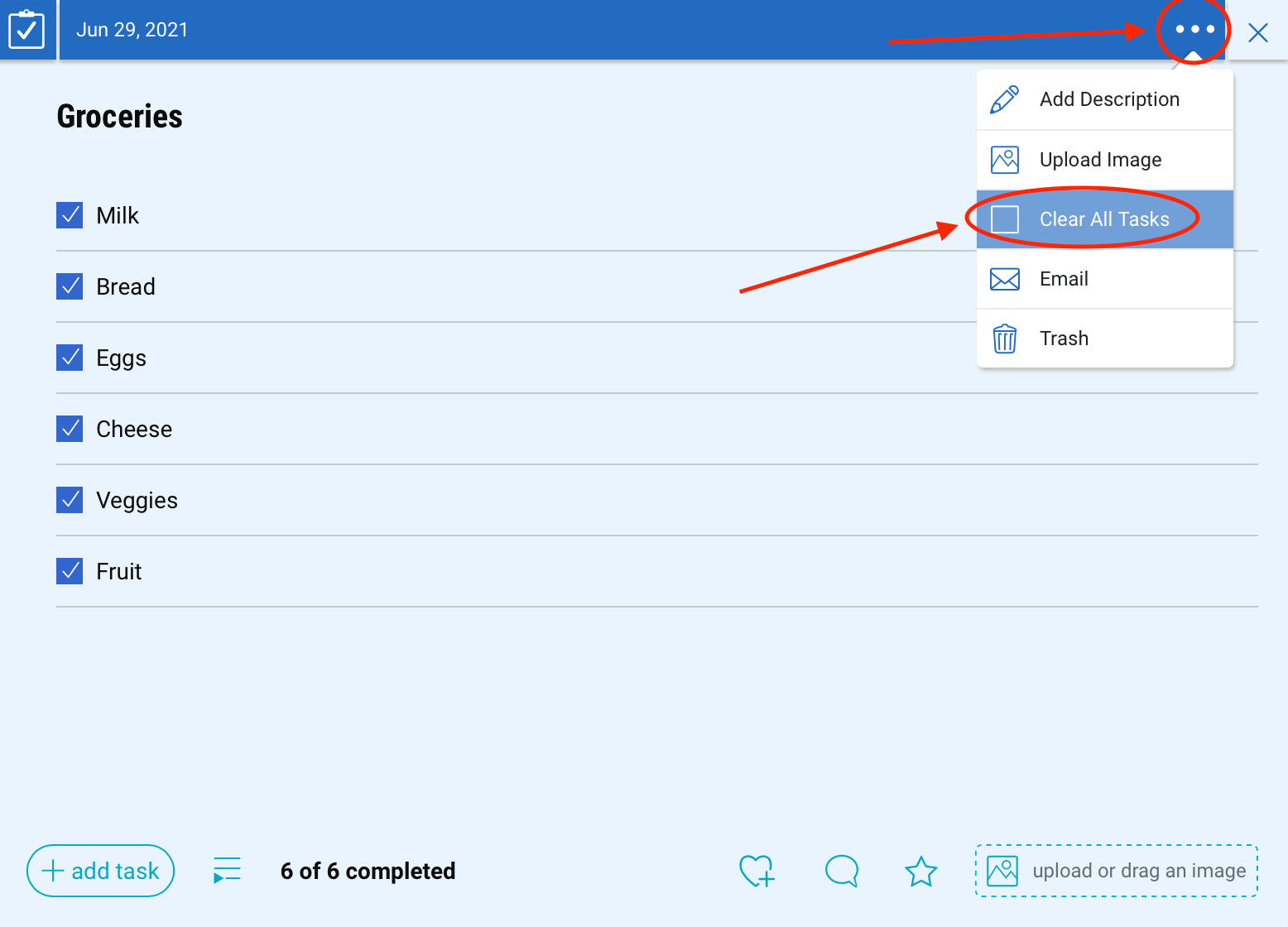This screenshot has height=927, width=1288.
Task: Click the indent list reorder icon
Action: pyautogui.click(x=227, y=871)
